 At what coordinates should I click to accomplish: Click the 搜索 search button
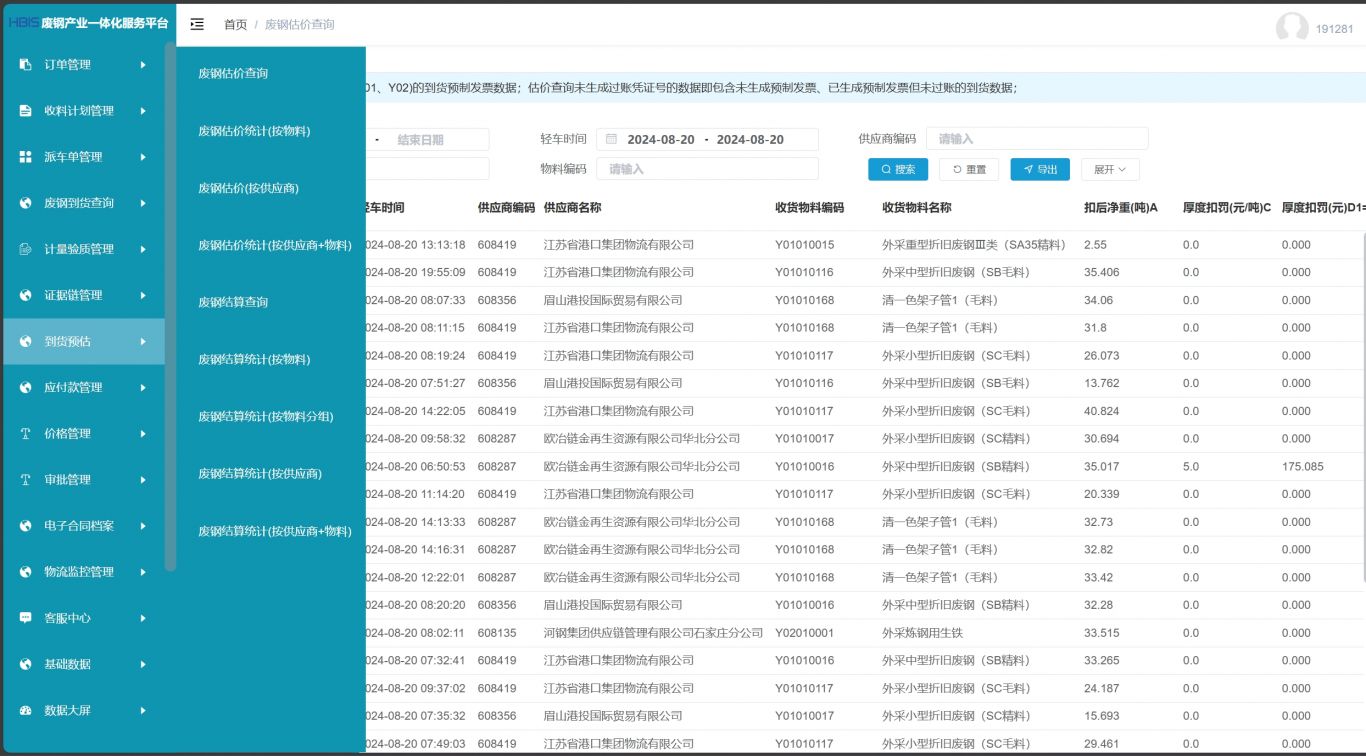(898, 170)
